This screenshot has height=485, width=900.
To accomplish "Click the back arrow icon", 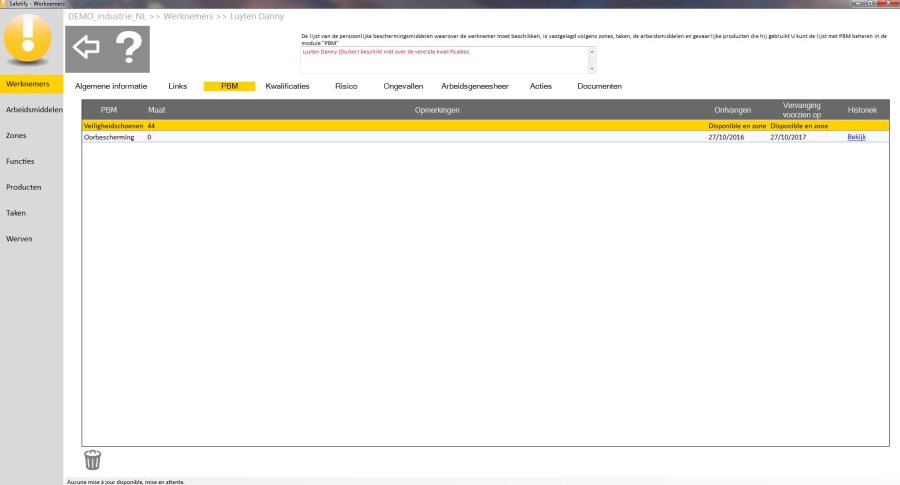I will 86,48.
